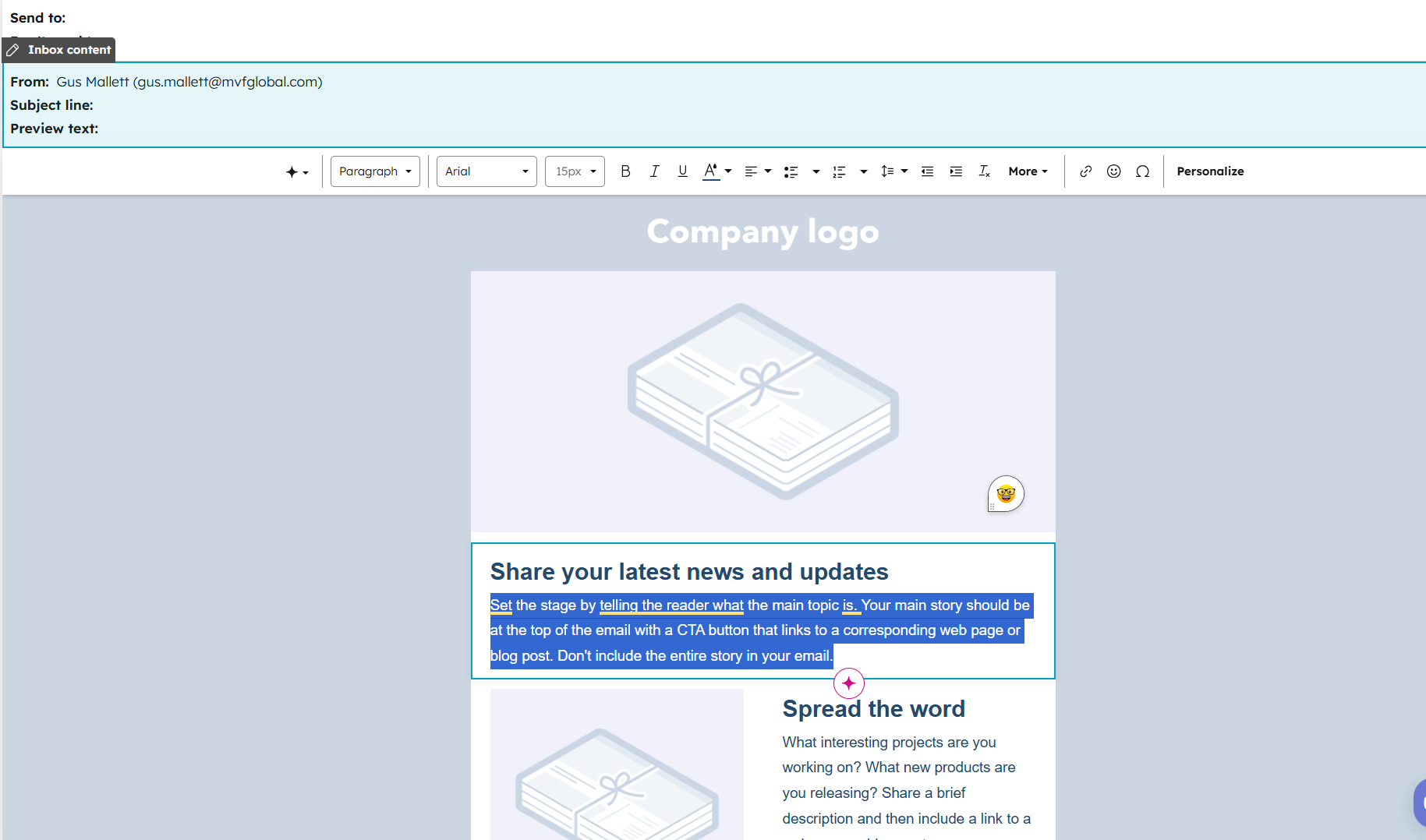This screenshot has height=840, width=1426.
Task: Click the pink sparkle AI icon below the text block
Action: click(x=848, y=683)
